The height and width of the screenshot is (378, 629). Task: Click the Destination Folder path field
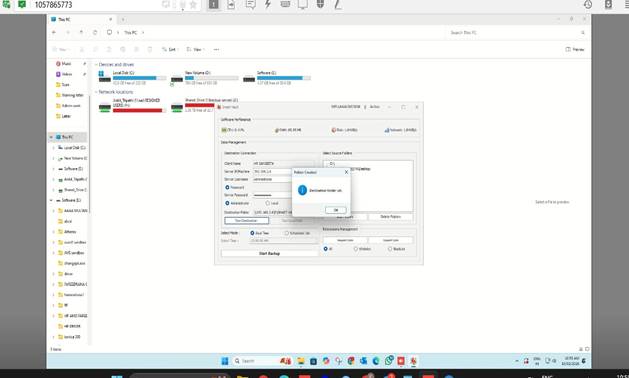pyautogui.click(x=273, y=212)
